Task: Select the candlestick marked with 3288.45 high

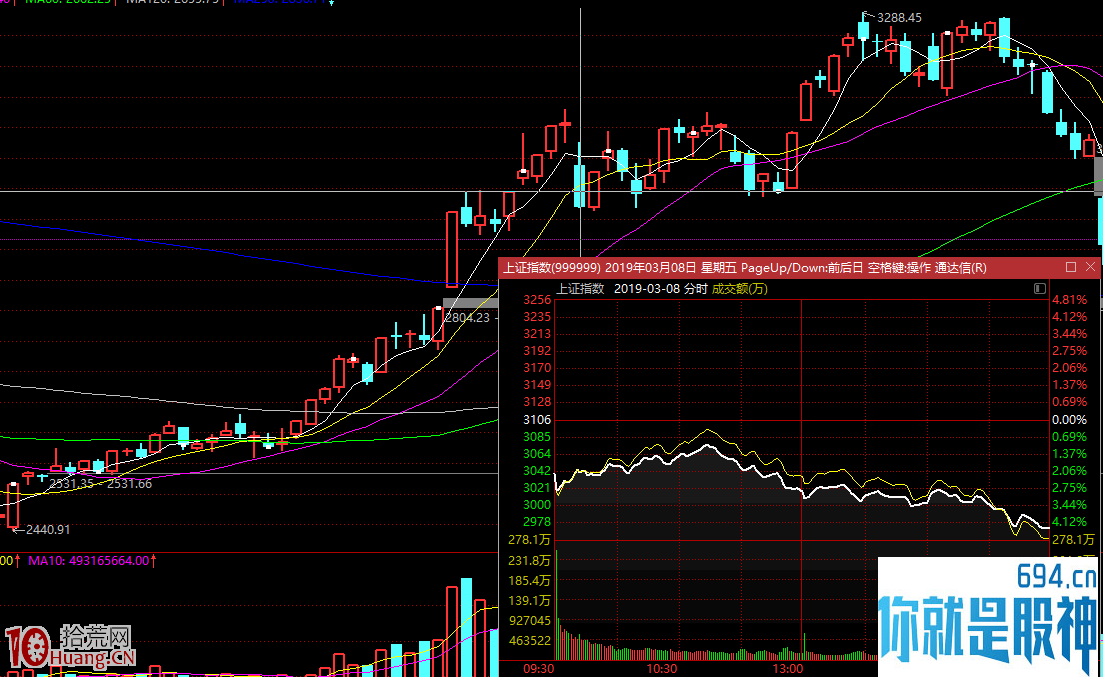Action: [x=863, y=32]
